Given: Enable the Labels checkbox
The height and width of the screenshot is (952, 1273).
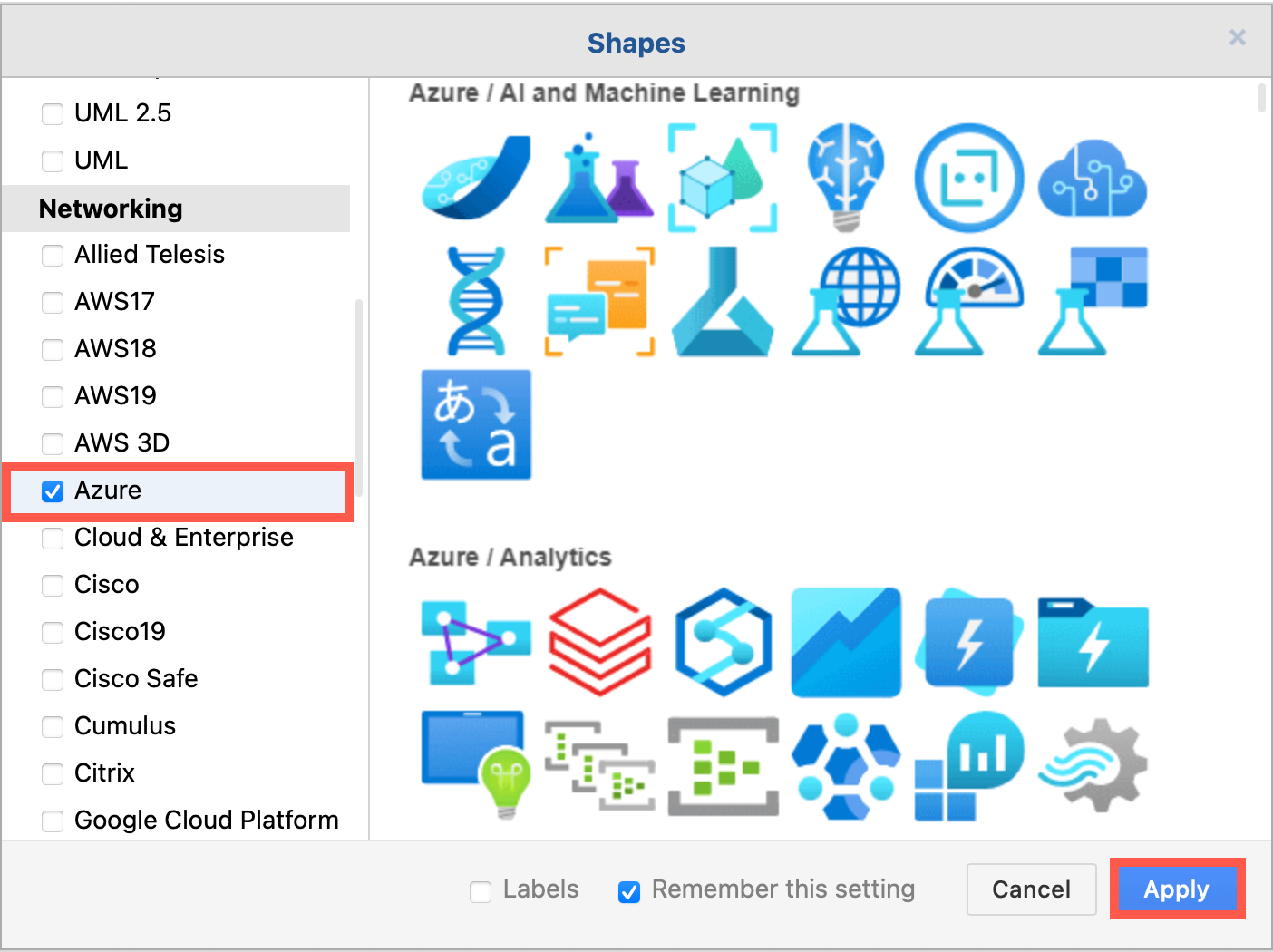Looking at the screenshot, I should pyautogui.click(x=481, y=890).
